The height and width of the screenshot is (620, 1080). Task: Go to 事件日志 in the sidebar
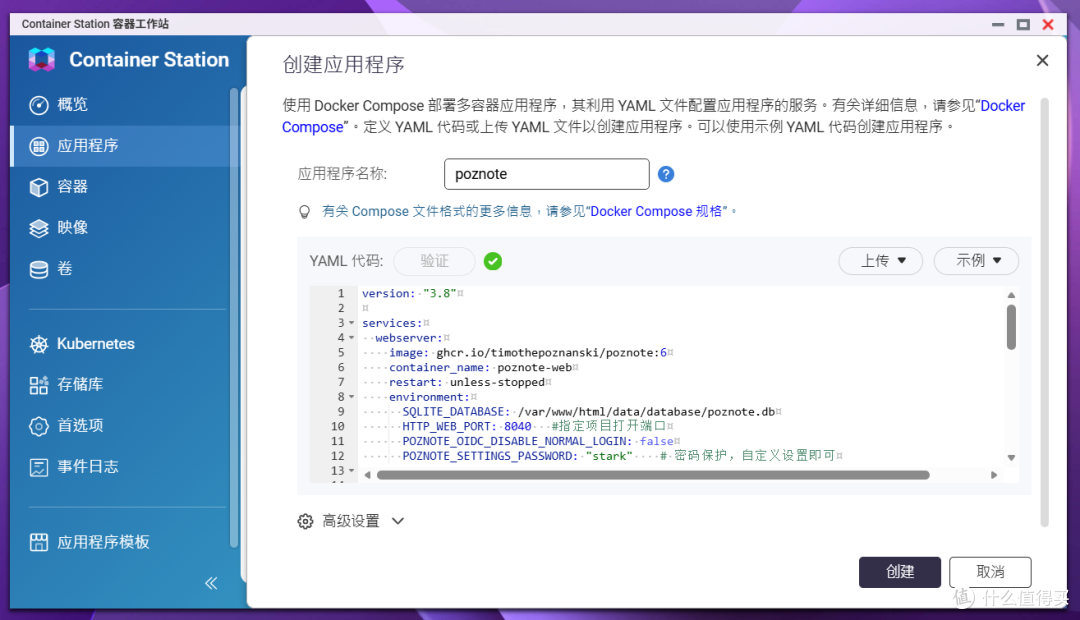click(87, 467)
